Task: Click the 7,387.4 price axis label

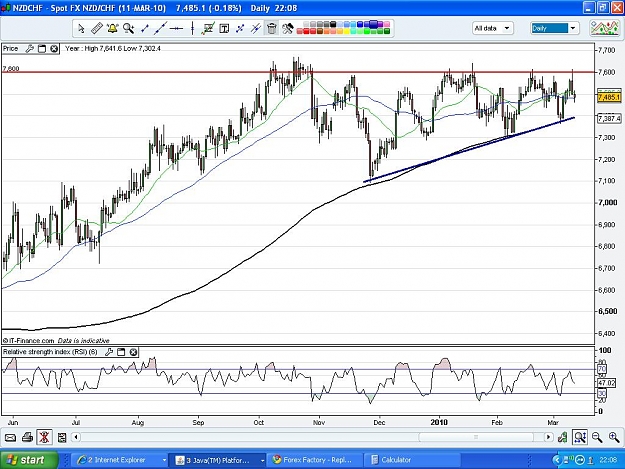Action: click(x=609, y=118)
